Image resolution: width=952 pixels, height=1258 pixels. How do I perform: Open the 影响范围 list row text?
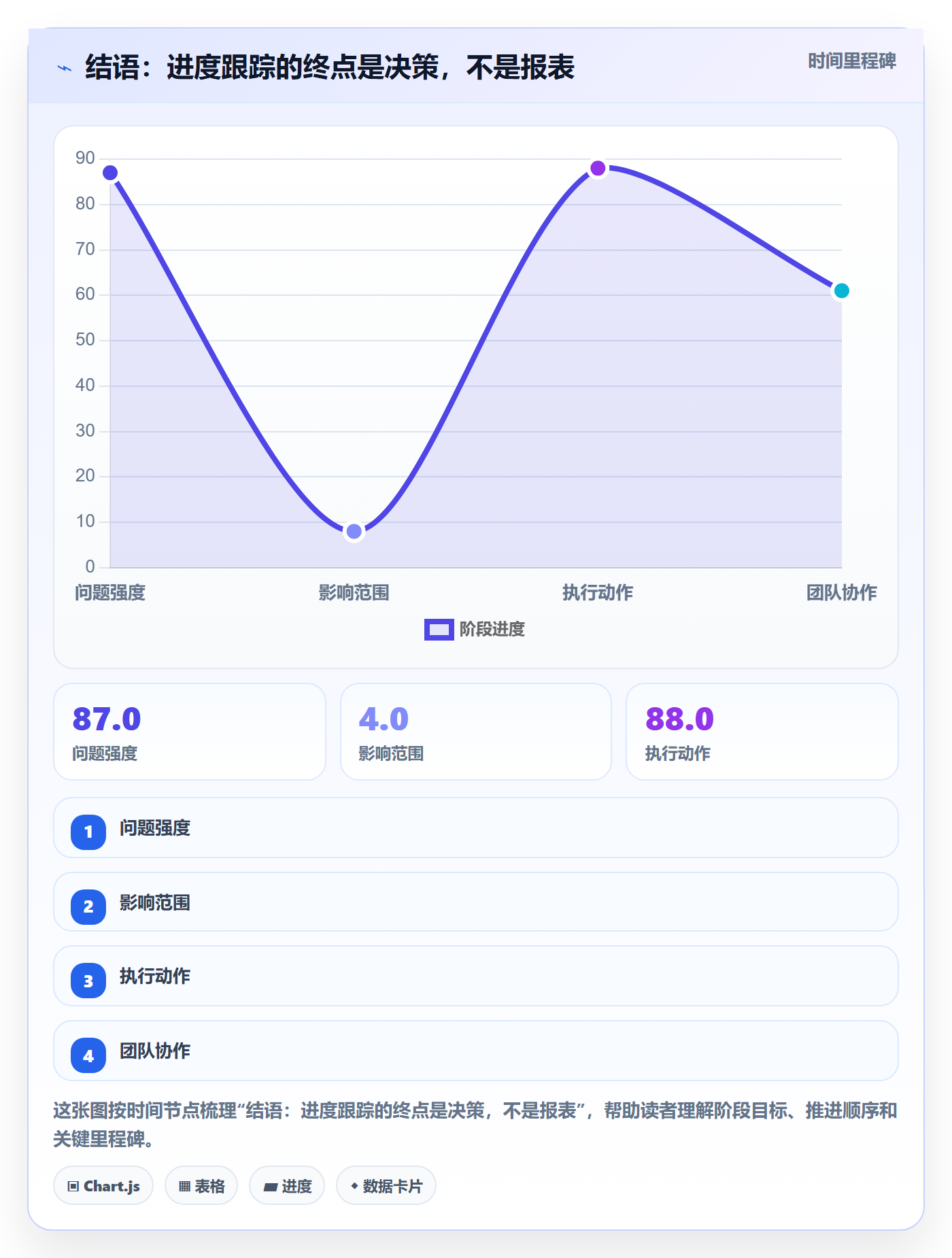(155, 903)
